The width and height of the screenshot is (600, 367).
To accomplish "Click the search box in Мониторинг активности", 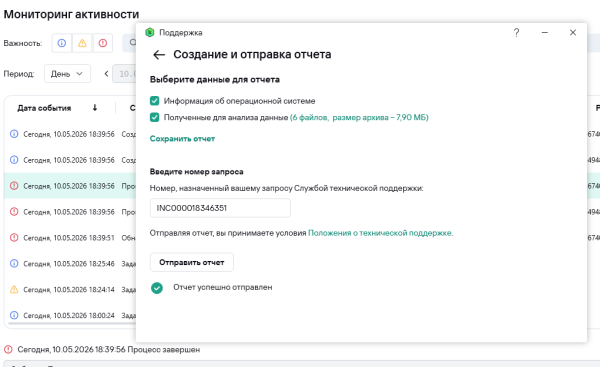I will (x=129, y=43).
